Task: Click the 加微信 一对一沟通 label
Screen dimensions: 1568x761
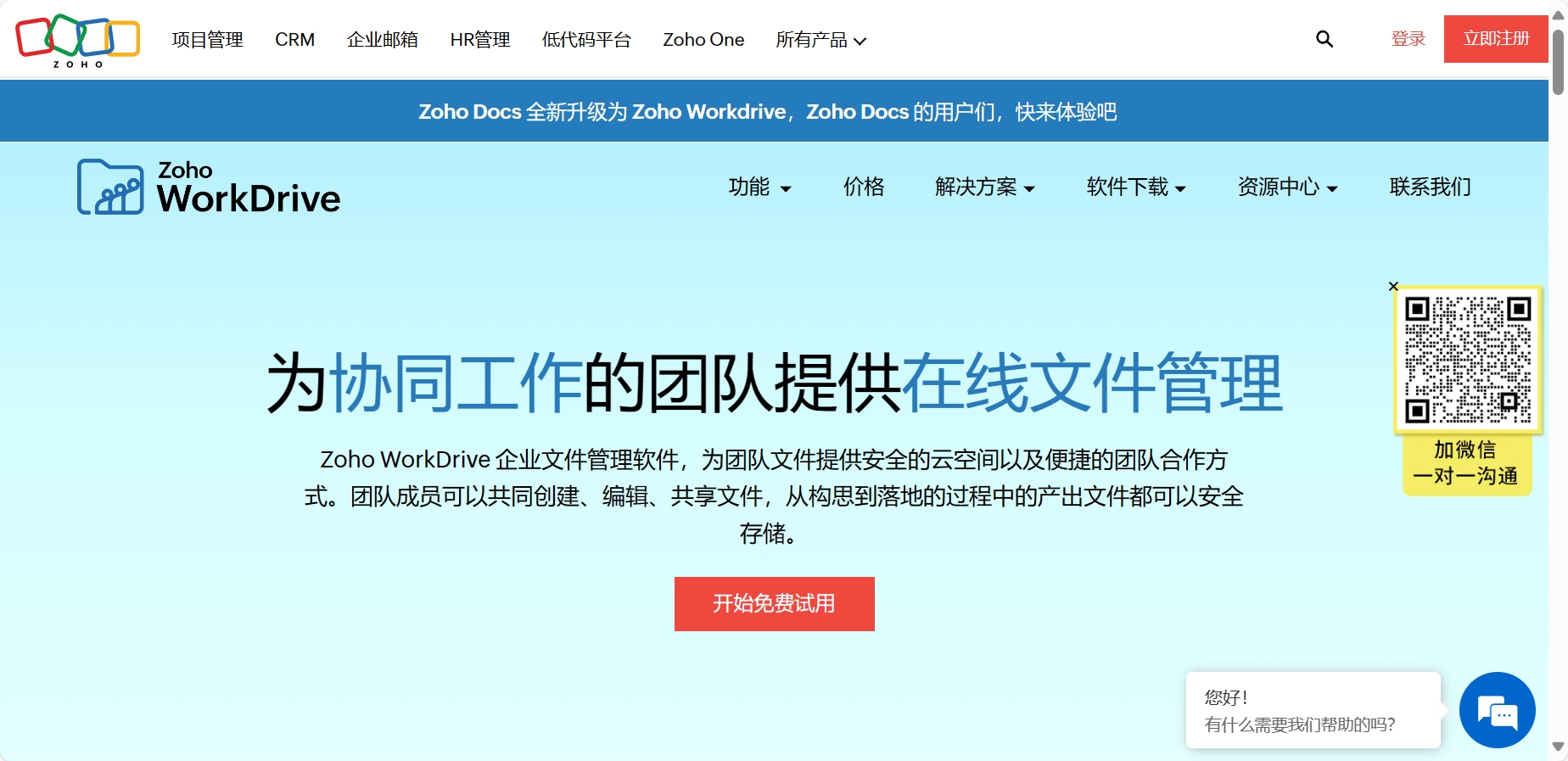Action: pos(1466,463)
